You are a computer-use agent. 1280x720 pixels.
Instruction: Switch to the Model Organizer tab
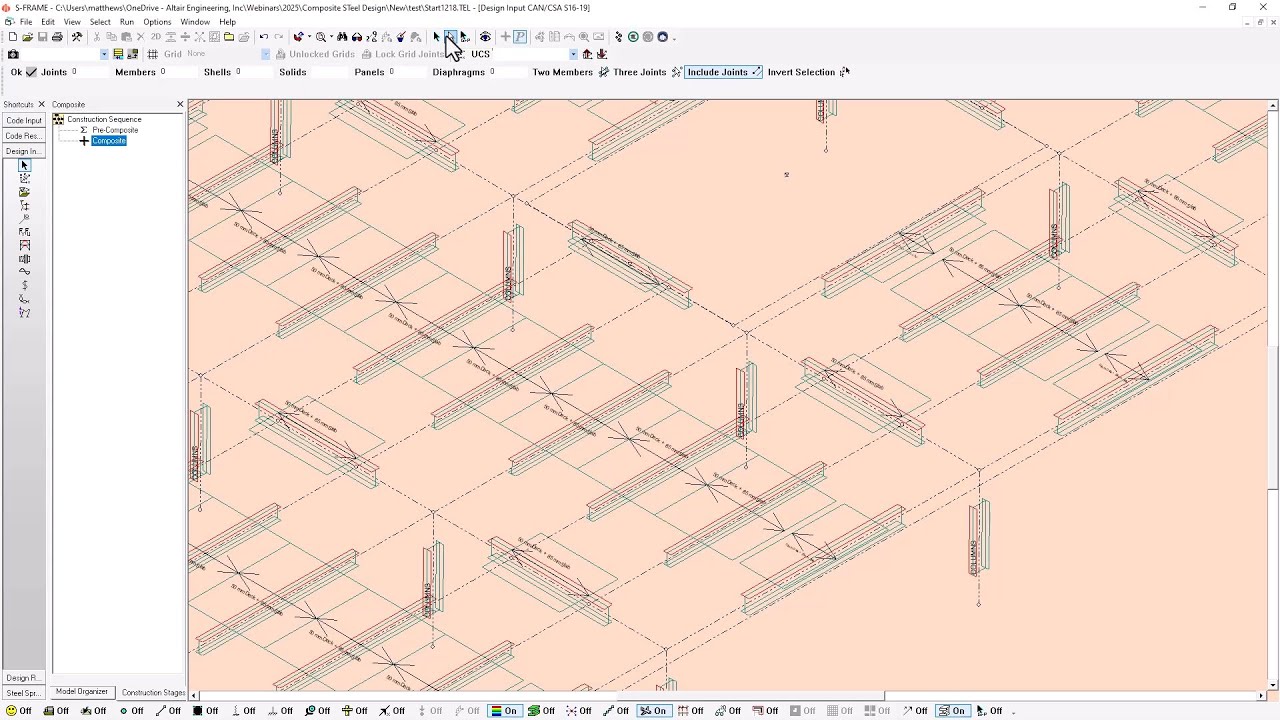pyautogui.click(x=82, y=692)
